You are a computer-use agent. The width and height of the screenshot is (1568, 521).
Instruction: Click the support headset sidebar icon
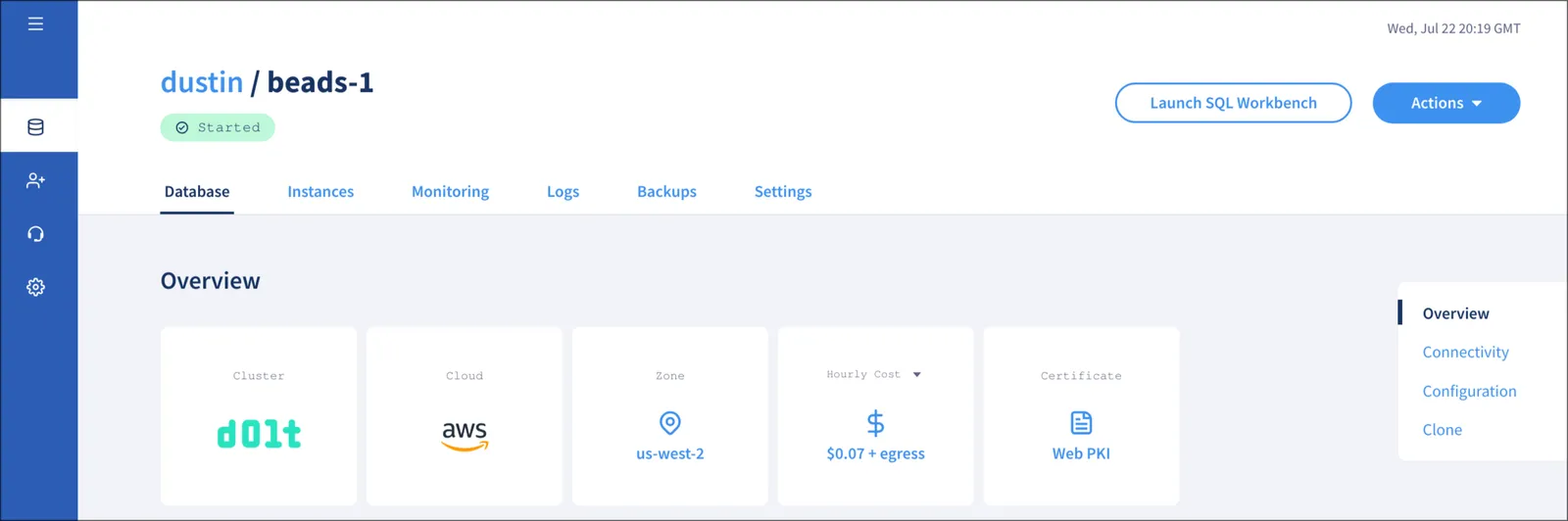pyautogui.click(x=35, y=234)
